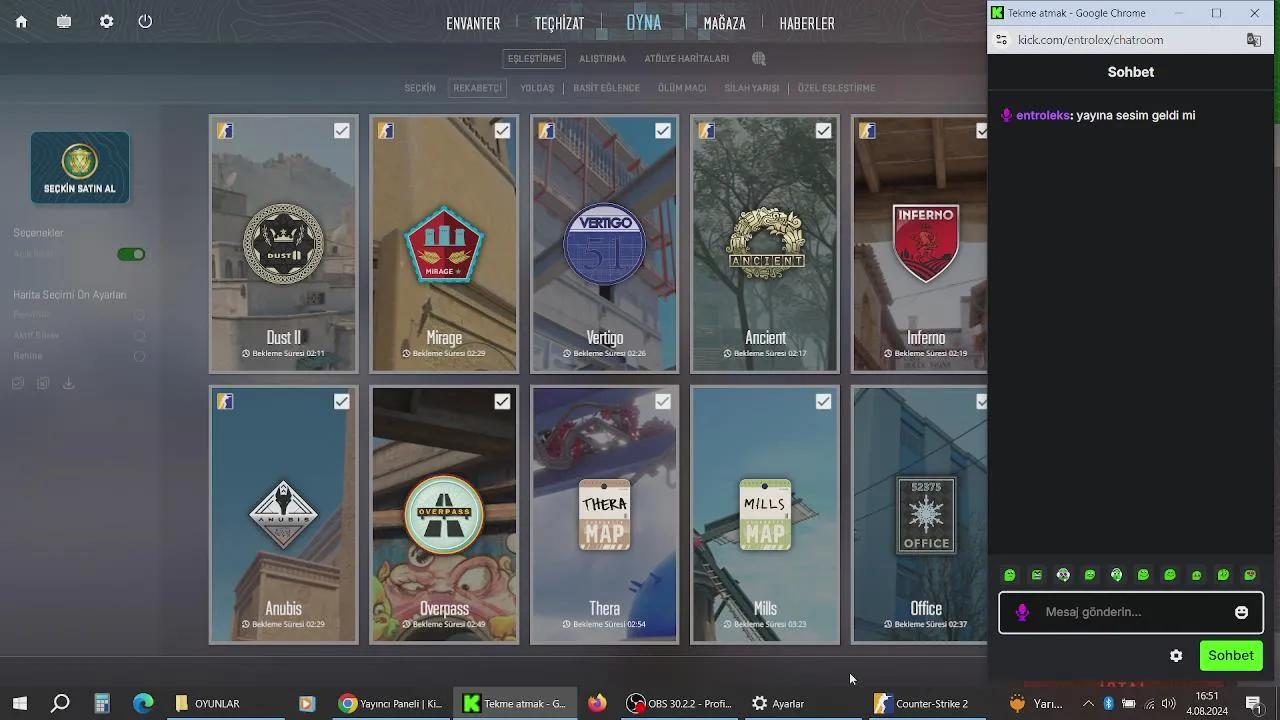Click the Mesaj gönderin message input field
Screen dimensions: 1280x720
point(1131,612)
